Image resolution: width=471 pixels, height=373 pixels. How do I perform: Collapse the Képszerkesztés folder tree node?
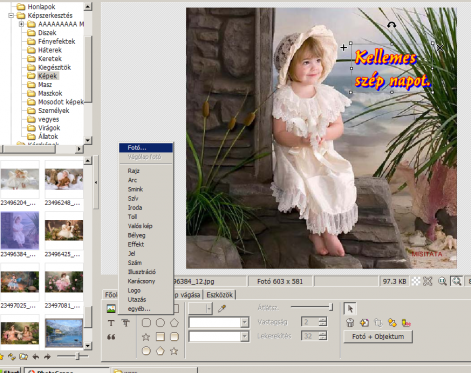click(11, 15)
